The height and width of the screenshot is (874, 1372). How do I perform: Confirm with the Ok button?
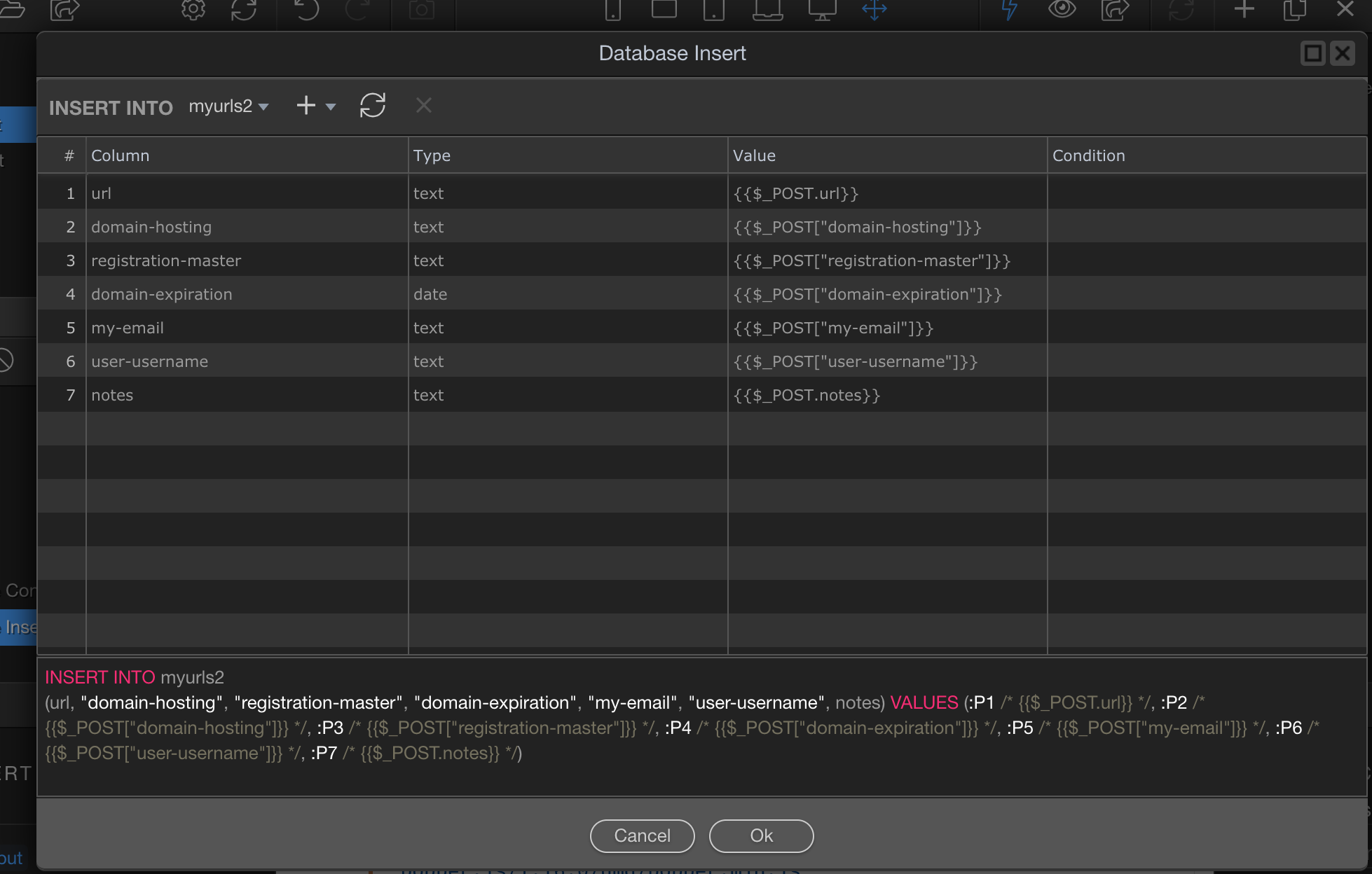761,835
